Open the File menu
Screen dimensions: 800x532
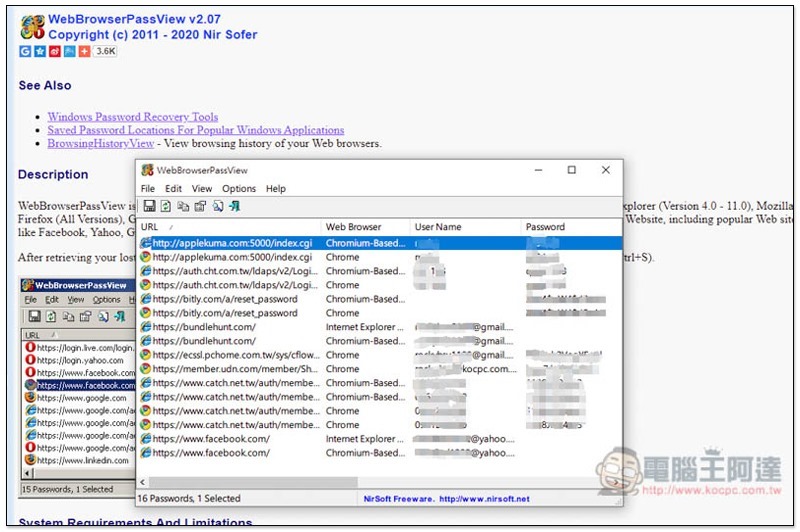[x=147, y=189]
